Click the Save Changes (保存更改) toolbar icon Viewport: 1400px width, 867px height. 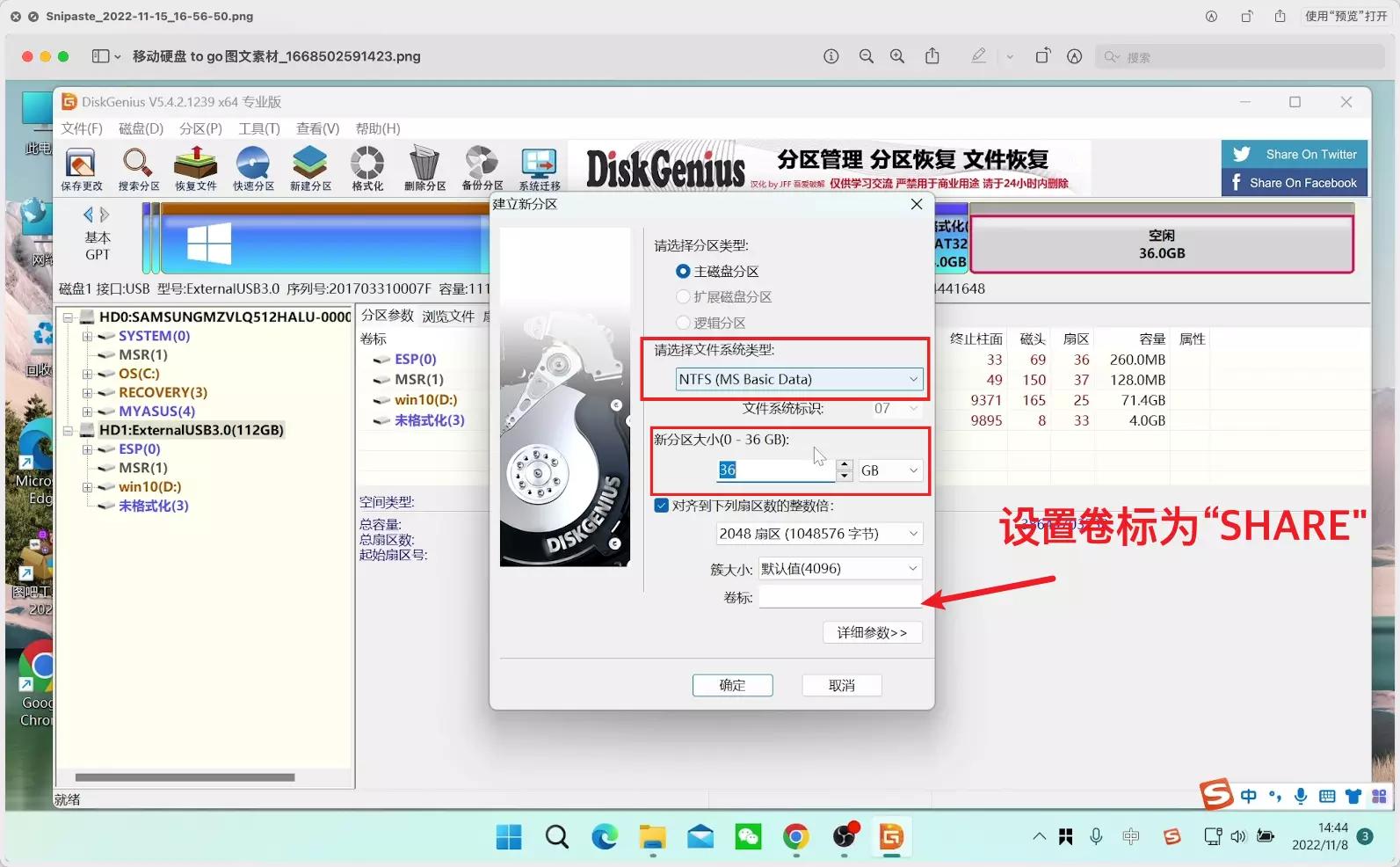[x=81, y=169]
